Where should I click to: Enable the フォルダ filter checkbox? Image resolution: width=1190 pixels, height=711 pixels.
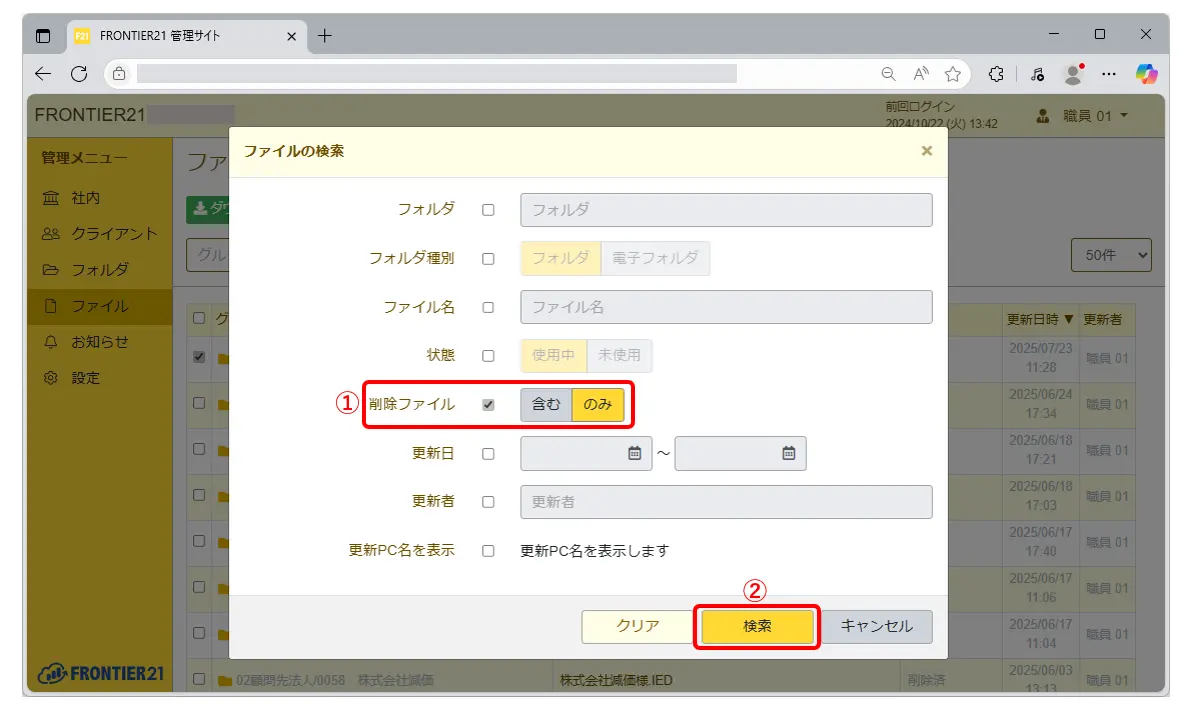point(488,210)
